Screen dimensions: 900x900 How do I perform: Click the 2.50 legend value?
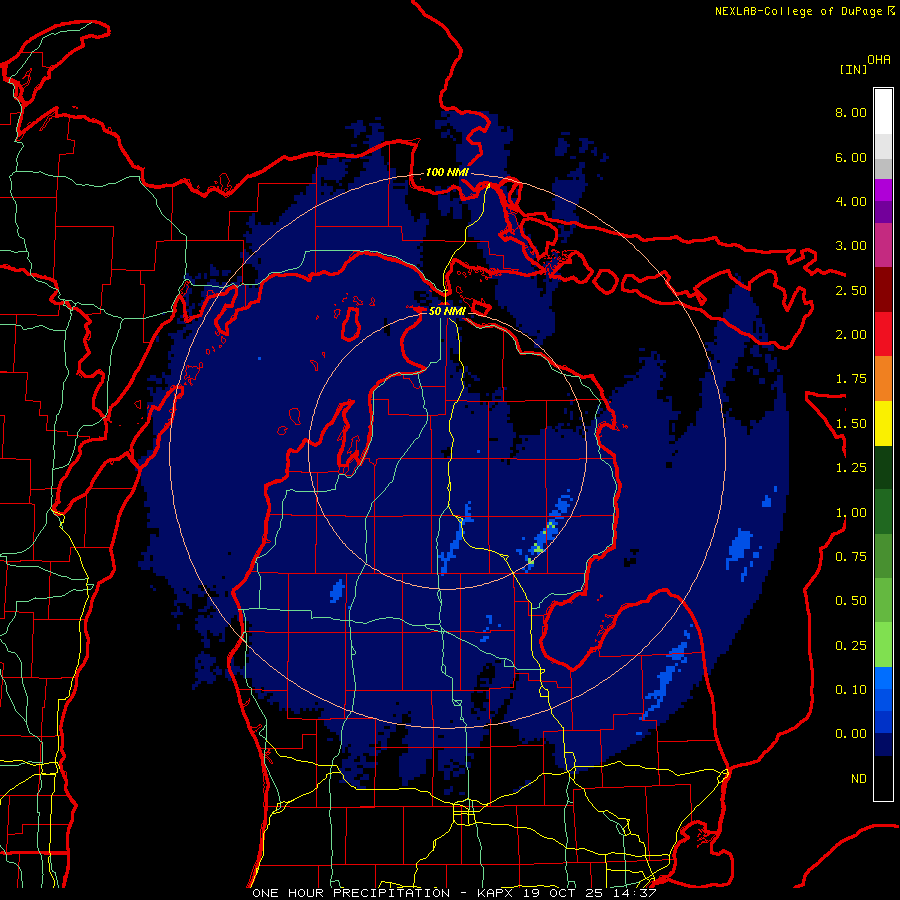point(851,290)
